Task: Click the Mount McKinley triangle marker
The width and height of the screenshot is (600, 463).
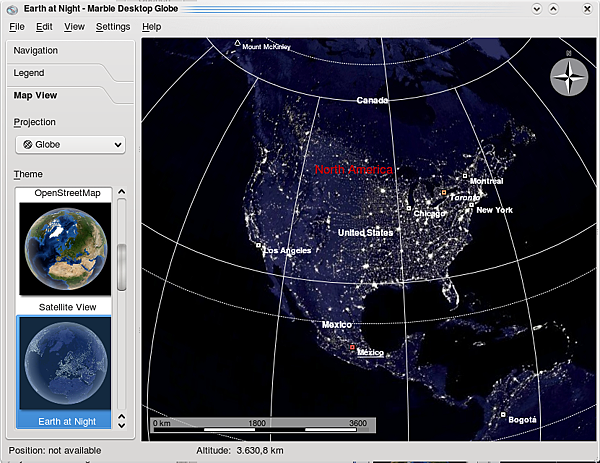Action: [x=237, y=43]
